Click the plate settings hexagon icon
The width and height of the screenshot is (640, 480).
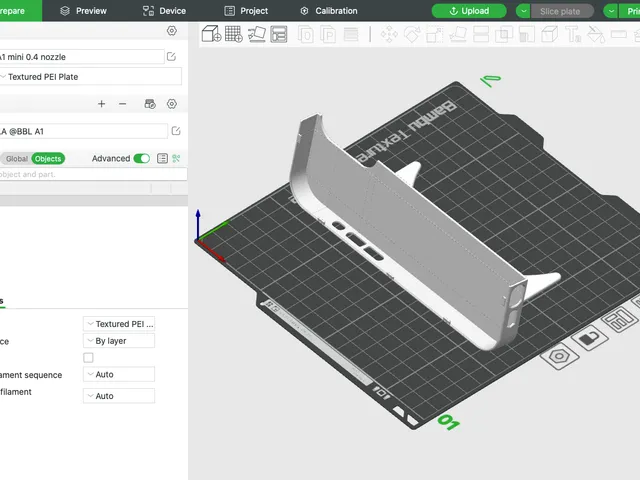tap(560, 356)
